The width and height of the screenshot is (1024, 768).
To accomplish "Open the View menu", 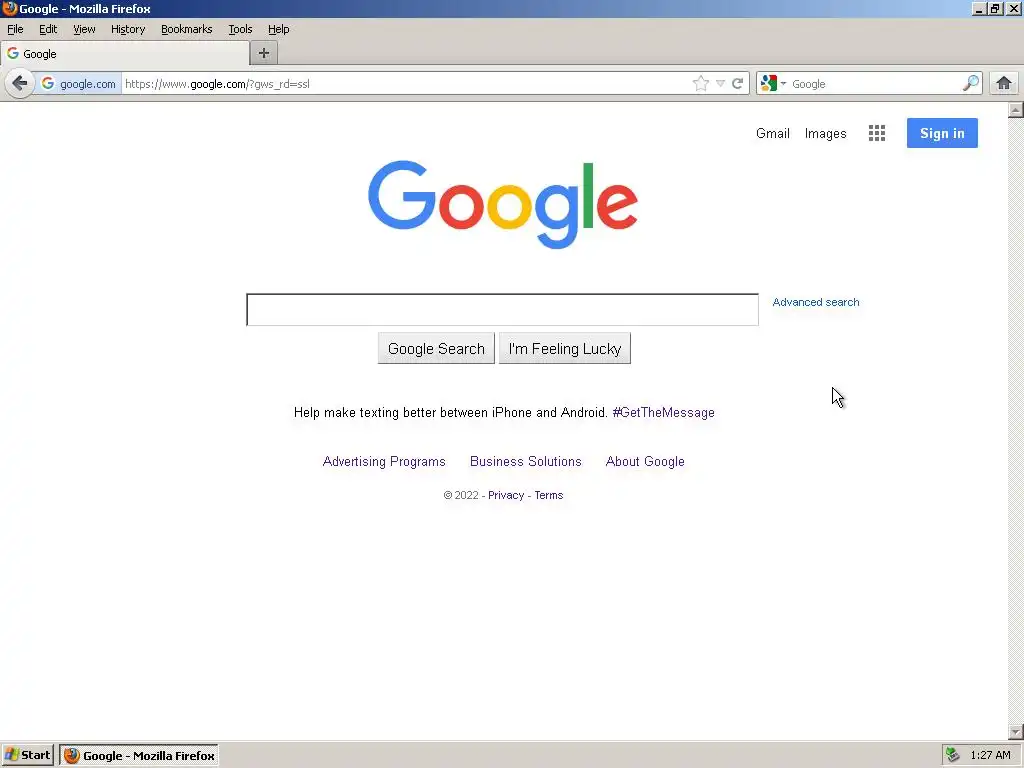I will pos(84,29).
